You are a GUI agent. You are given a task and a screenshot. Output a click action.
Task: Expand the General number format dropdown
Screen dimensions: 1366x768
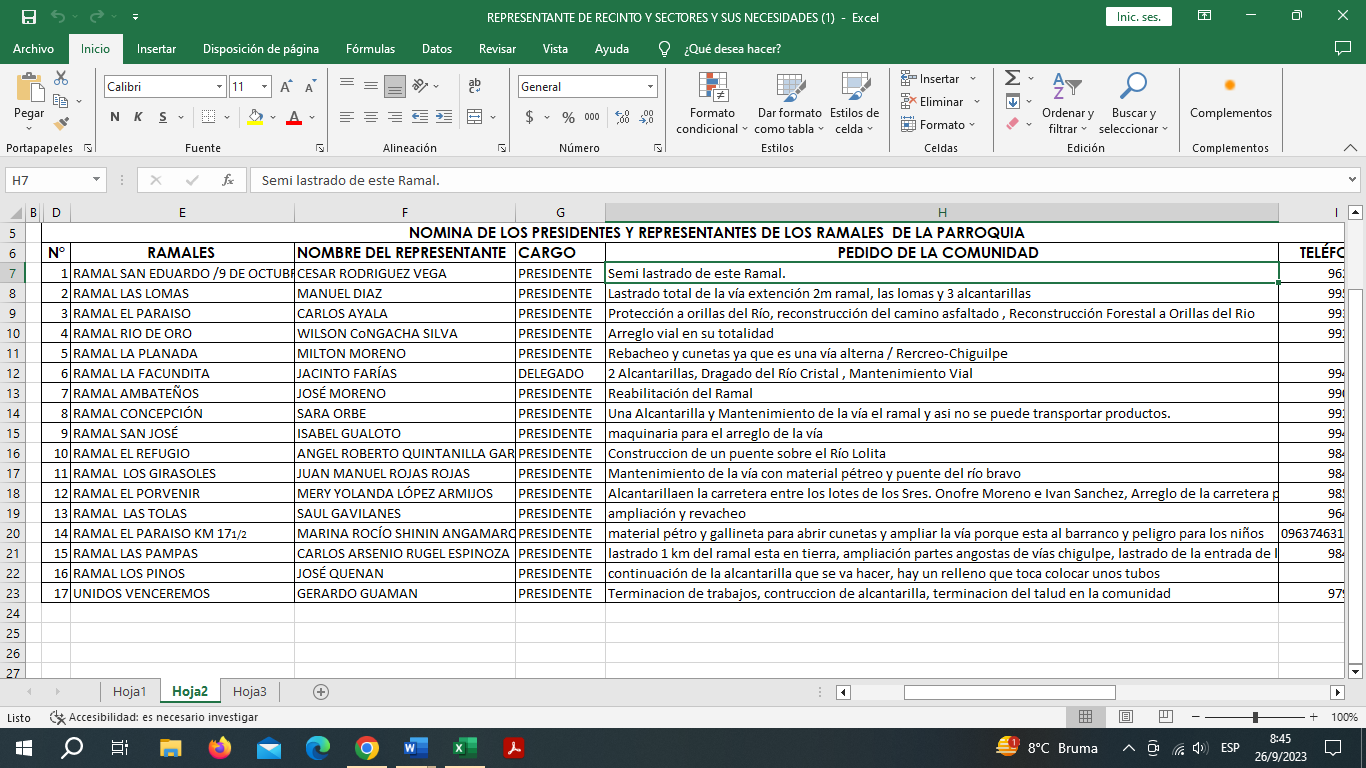click(650, 87)
